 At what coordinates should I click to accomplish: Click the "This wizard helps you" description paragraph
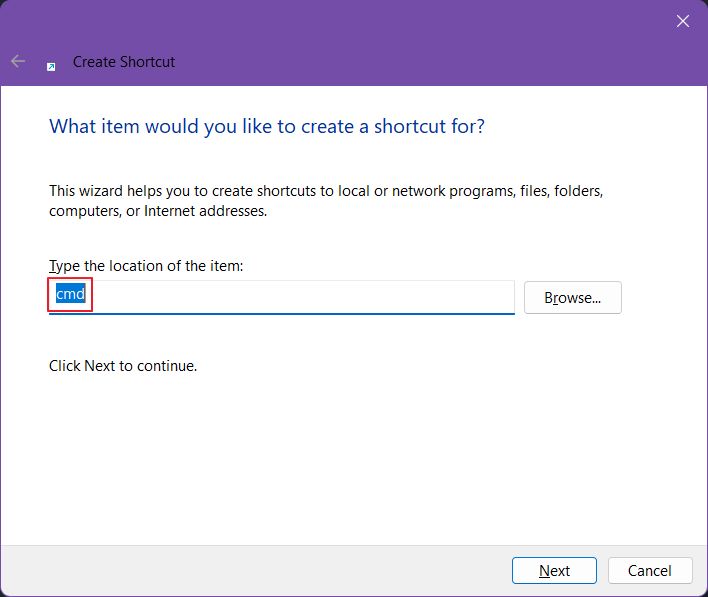326,201
